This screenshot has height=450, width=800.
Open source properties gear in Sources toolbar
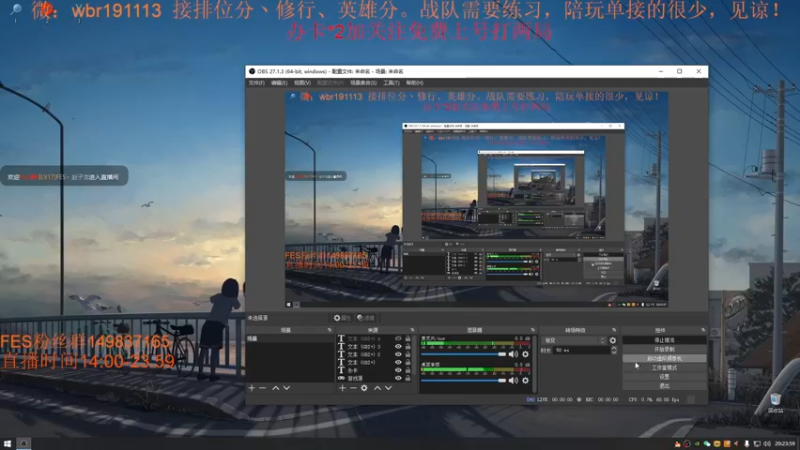364,388
